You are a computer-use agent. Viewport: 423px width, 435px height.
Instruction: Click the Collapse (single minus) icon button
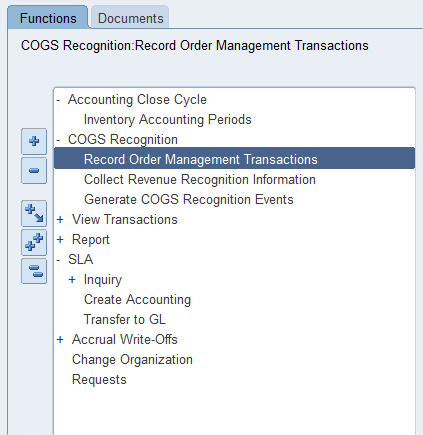(x=34, y=171)
